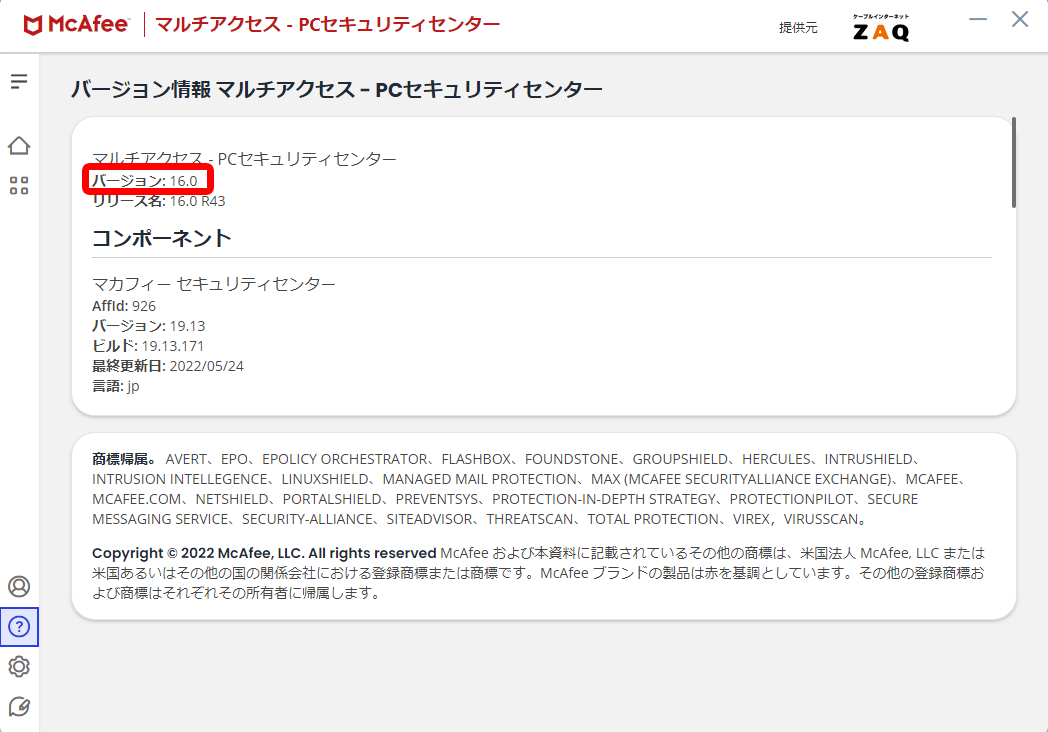Click the Copyright © 2022 McAfee text
This screenshot has width=1048, height=732.
tap(264, 553)
